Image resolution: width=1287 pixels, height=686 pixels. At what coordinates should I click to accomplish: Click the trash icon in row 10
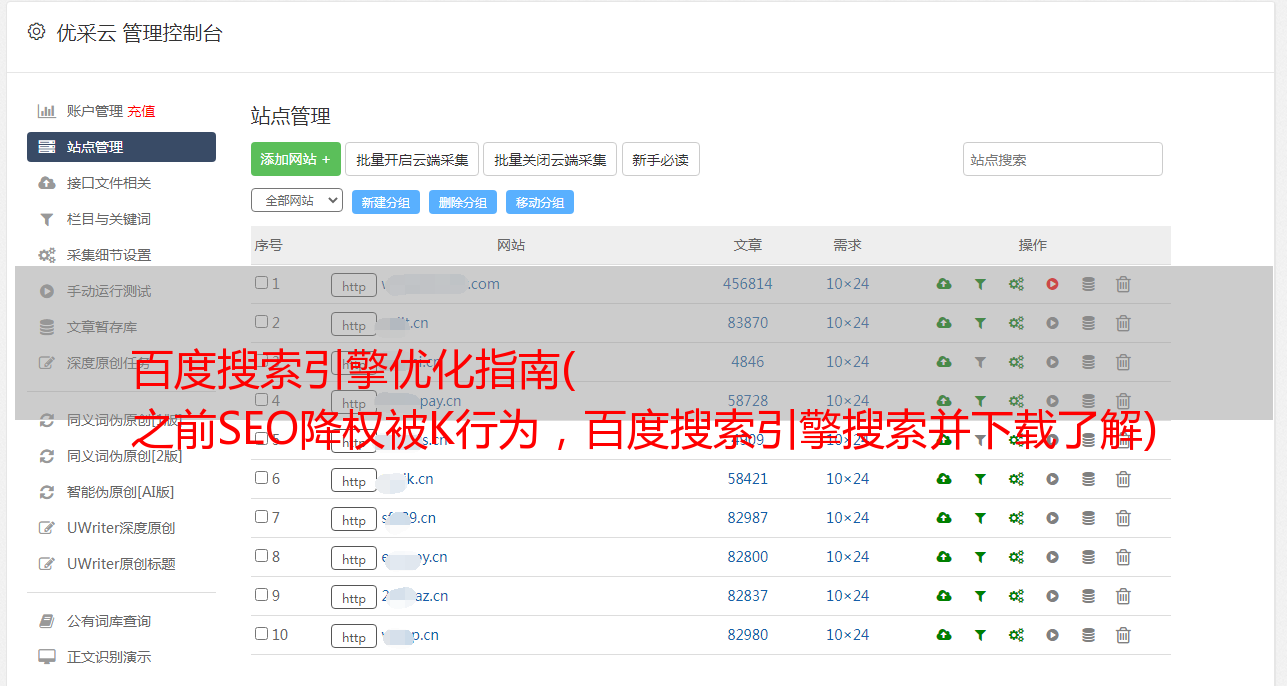[x=1123, y=635]
